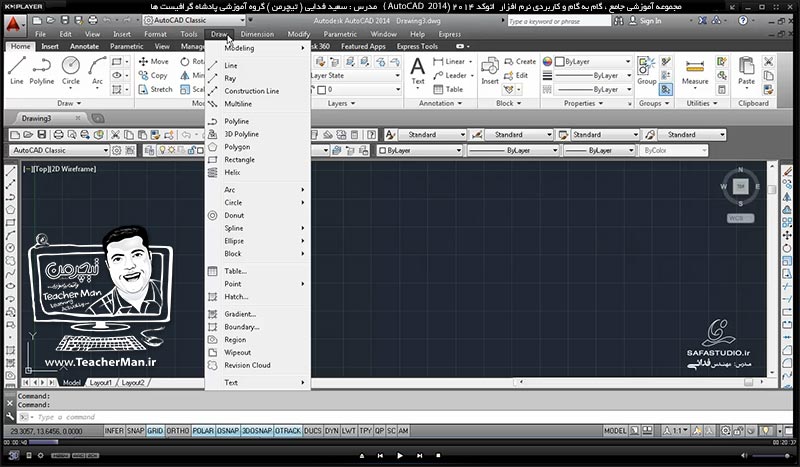This screenshot has height=467, width=800.
Task: Click the viewport [Top] view control label
Action: coord(42,169)
